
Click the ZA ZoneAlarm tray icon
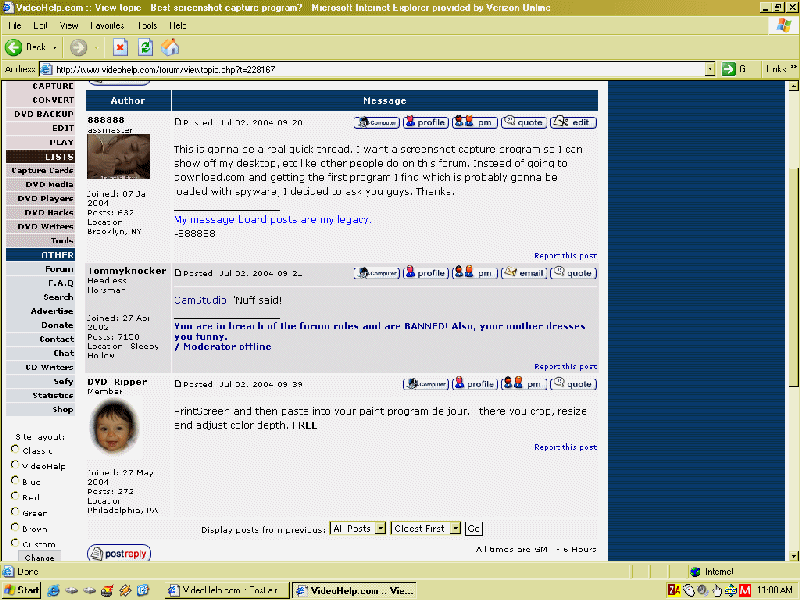tap(674, 590)
